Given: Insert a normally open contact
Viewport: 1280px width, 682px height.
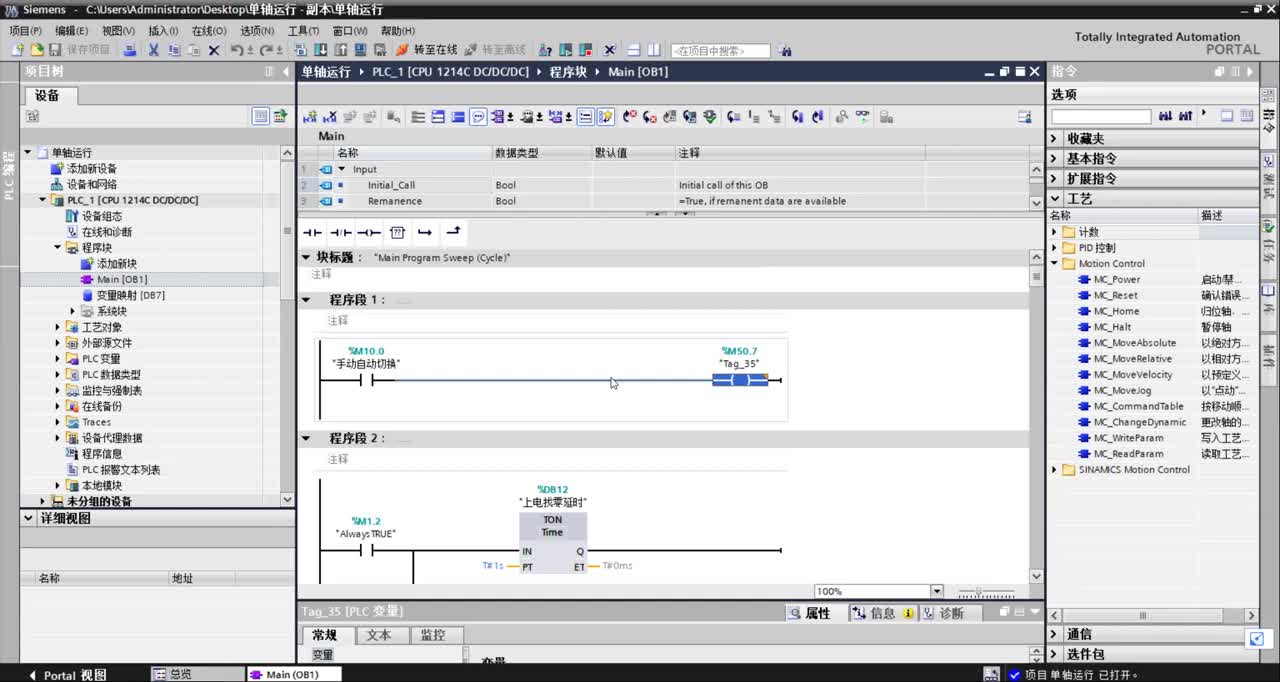Looking at the screenshot, I should tap(313, 232).
